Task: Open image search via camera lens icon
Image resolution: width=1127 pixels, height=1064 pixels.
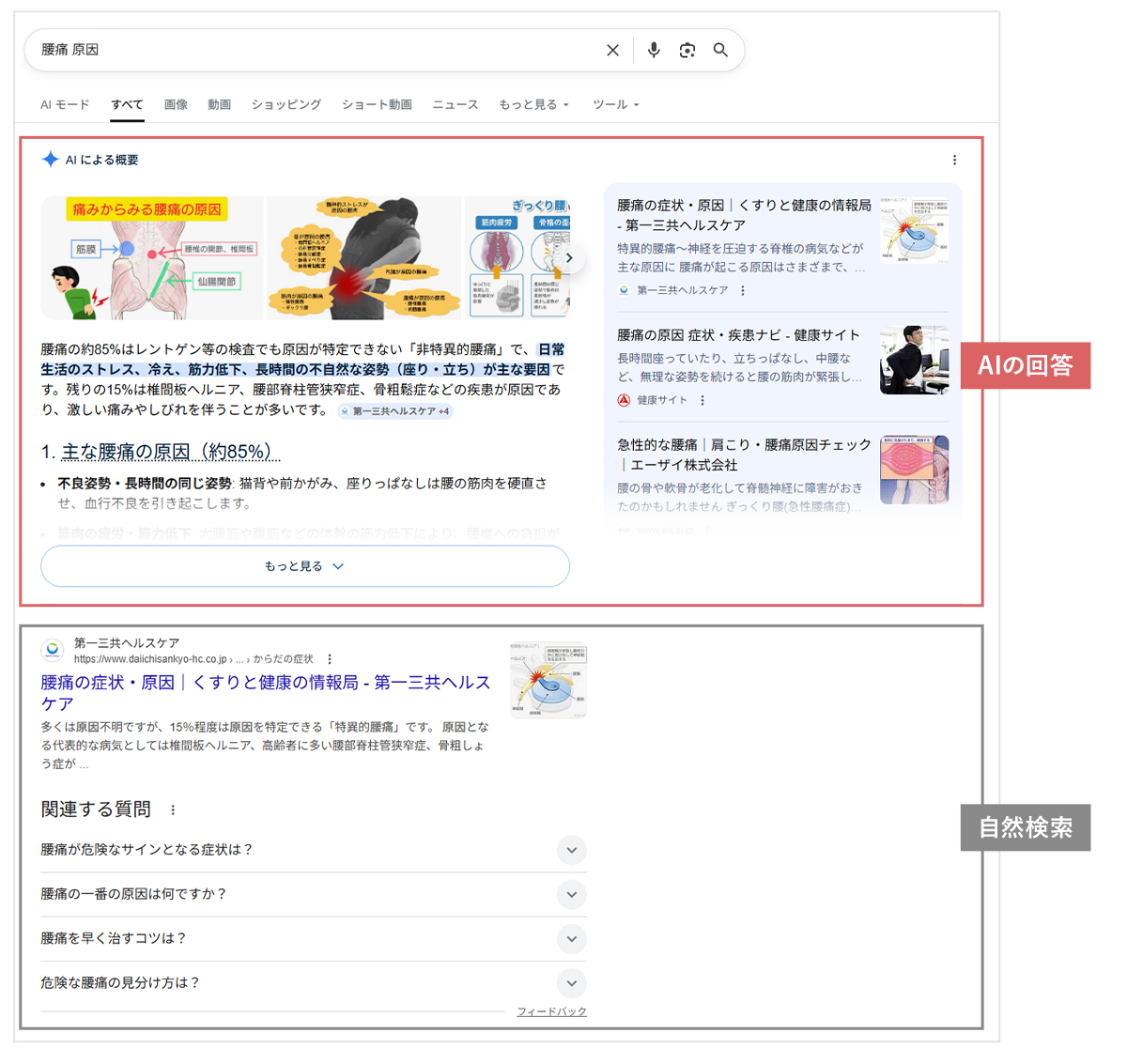Action: point(687,51)
